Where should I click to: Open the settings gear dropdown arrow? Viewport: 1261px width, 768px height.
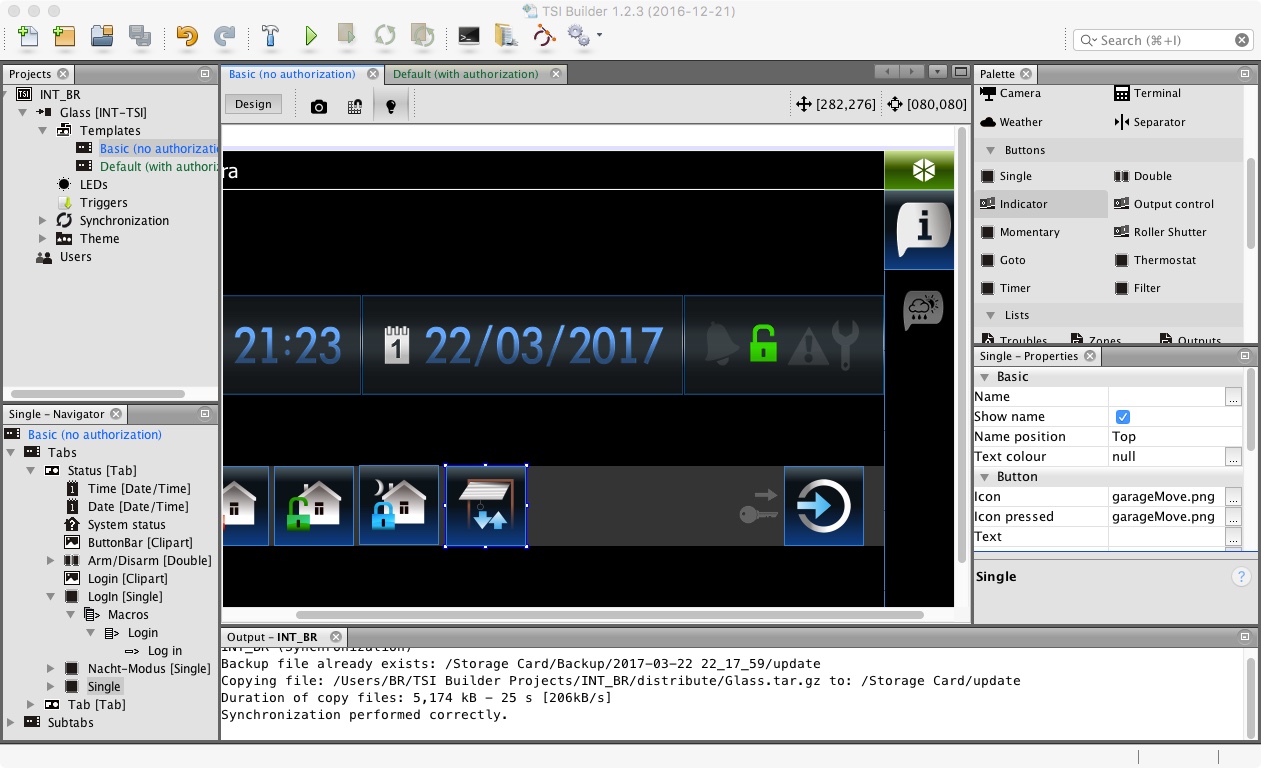point(599,36)
